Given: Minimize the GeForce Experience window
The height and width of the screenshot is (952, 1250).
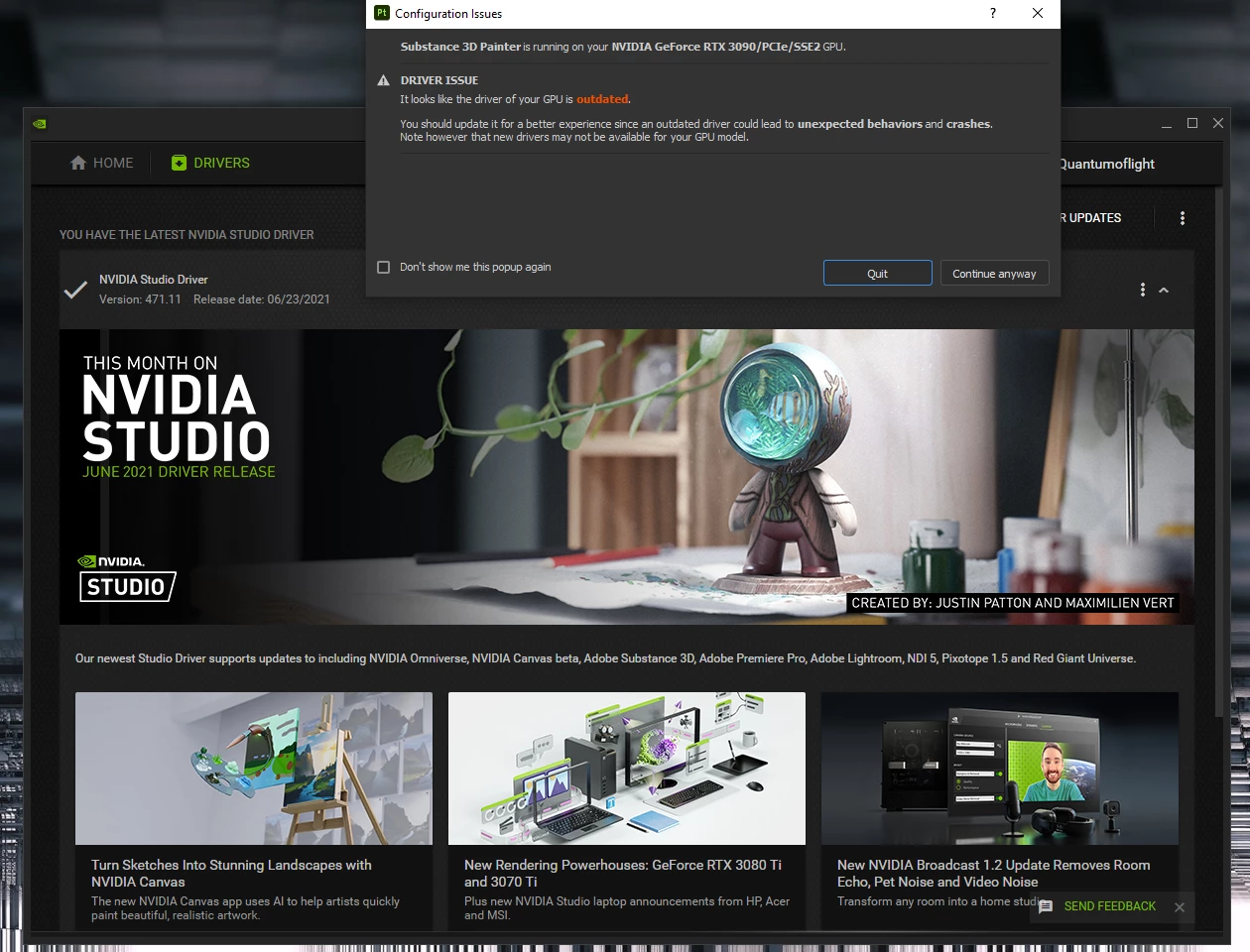Looking at the screenshot, I should point(1167,124).
